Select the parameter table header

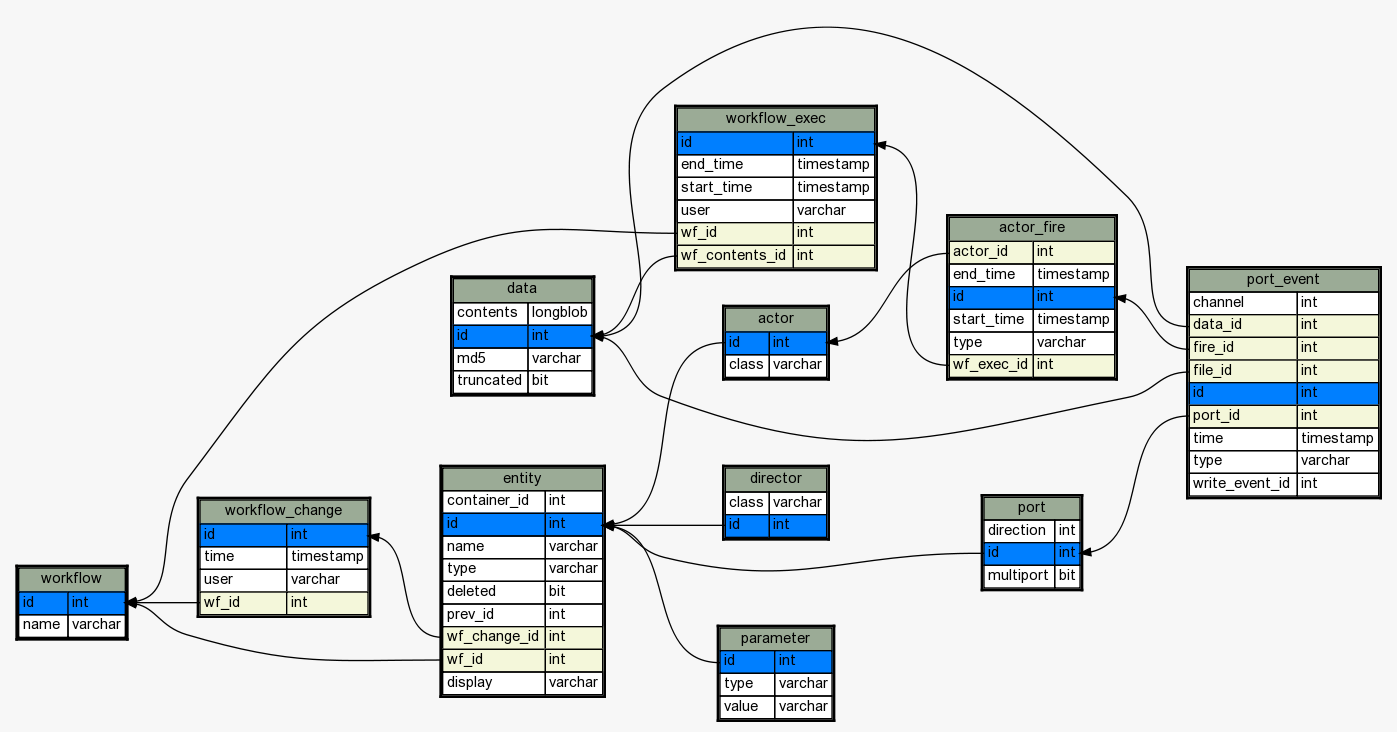pyautogui.click(x=776, y=638)
